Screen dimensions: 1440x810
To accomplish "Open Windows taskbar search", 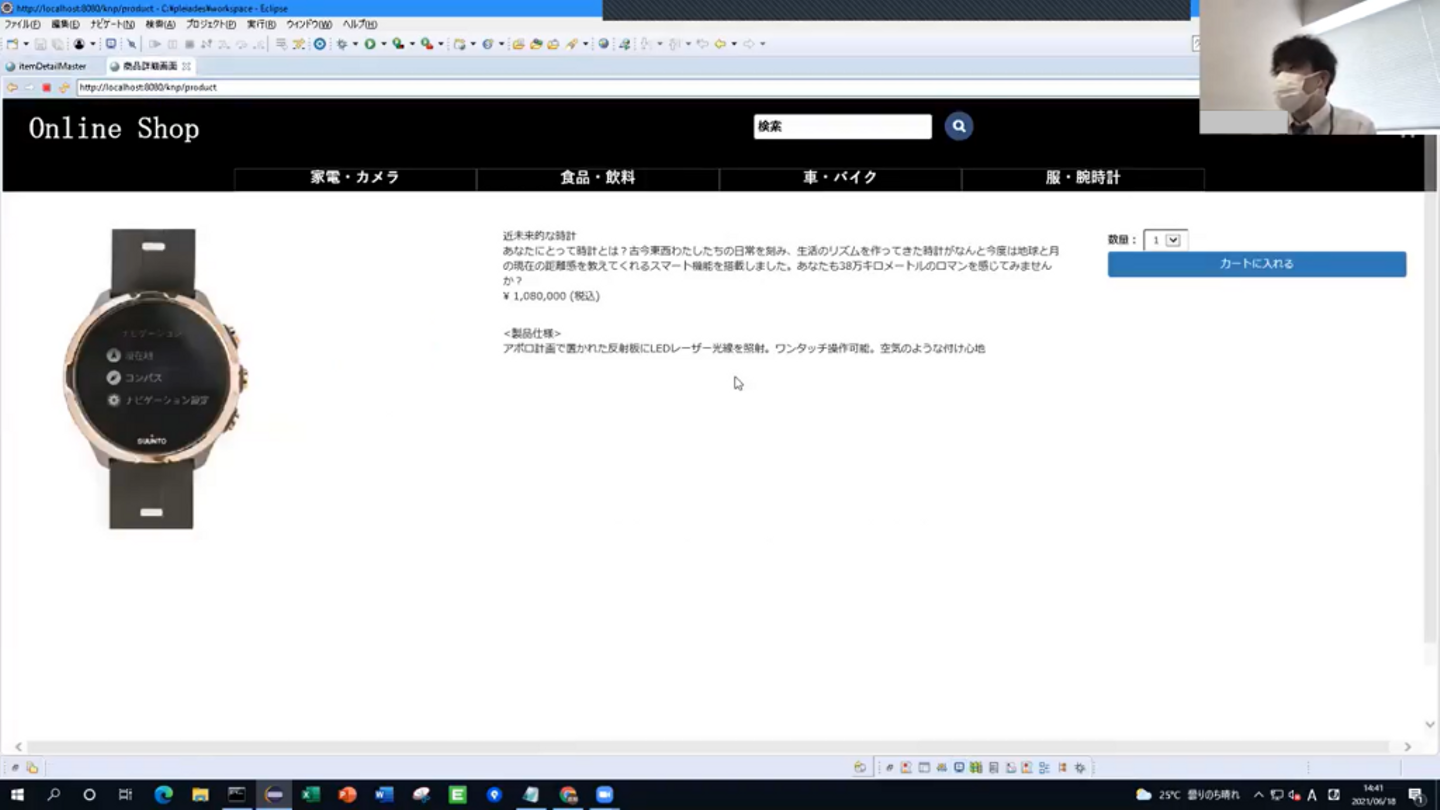I will coord(54,795).
